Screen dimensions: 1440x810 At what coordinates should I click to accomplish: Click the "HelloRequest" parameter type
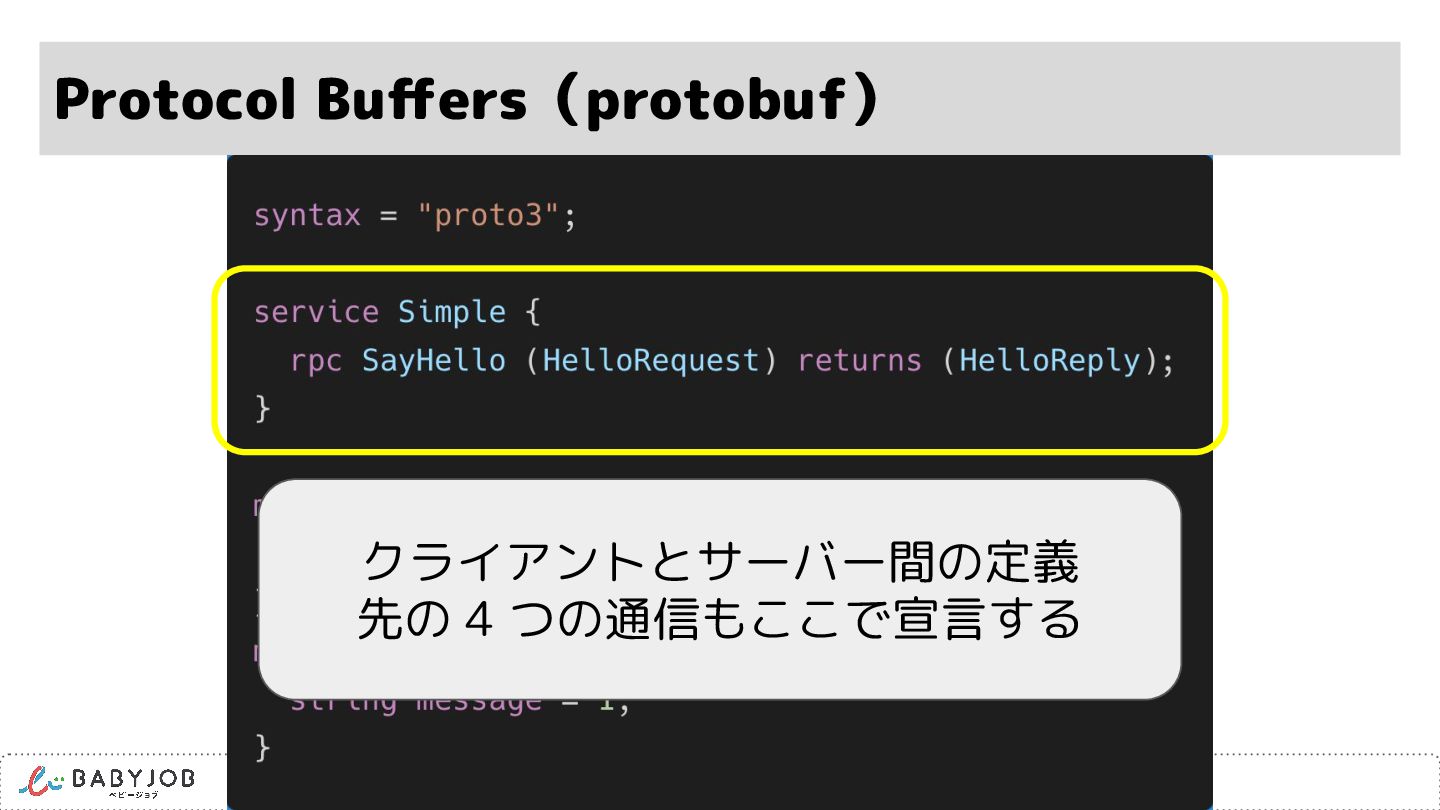[651, 360]
